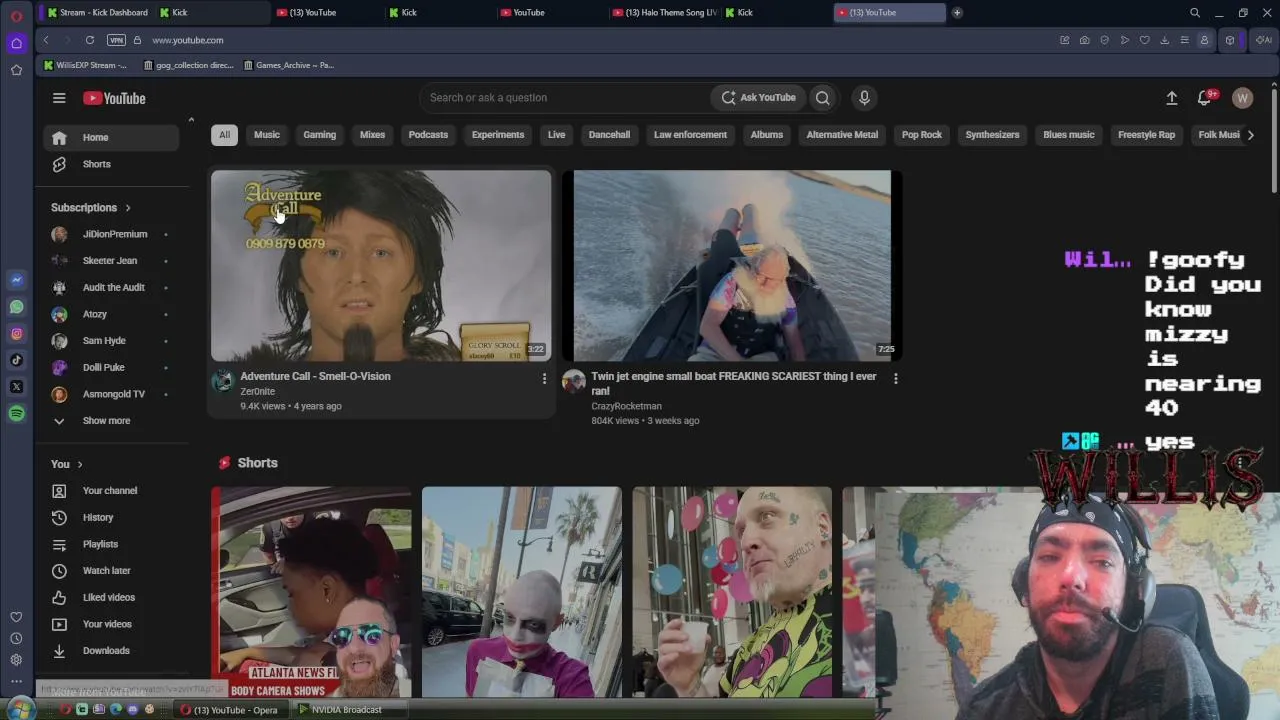Take a snapshot with the camera icon
Screen dimensions: 1280x720
pos(1084,40)
